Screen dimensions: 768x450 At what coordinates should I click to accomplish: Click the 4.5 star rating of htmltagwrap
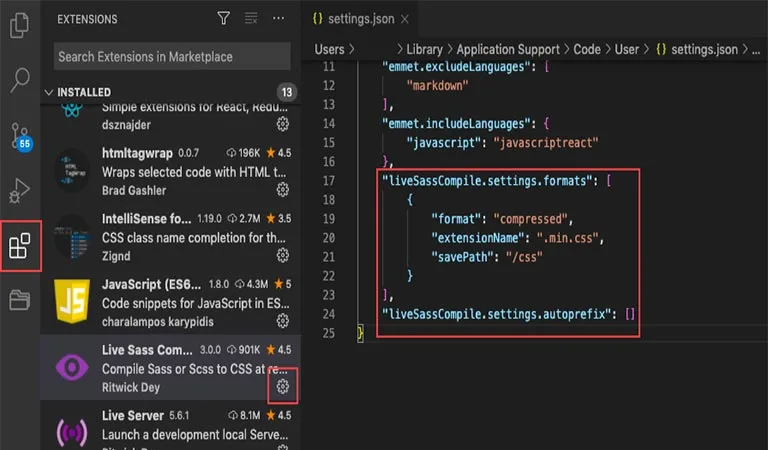pyautogui.click(x=279, y=153)
